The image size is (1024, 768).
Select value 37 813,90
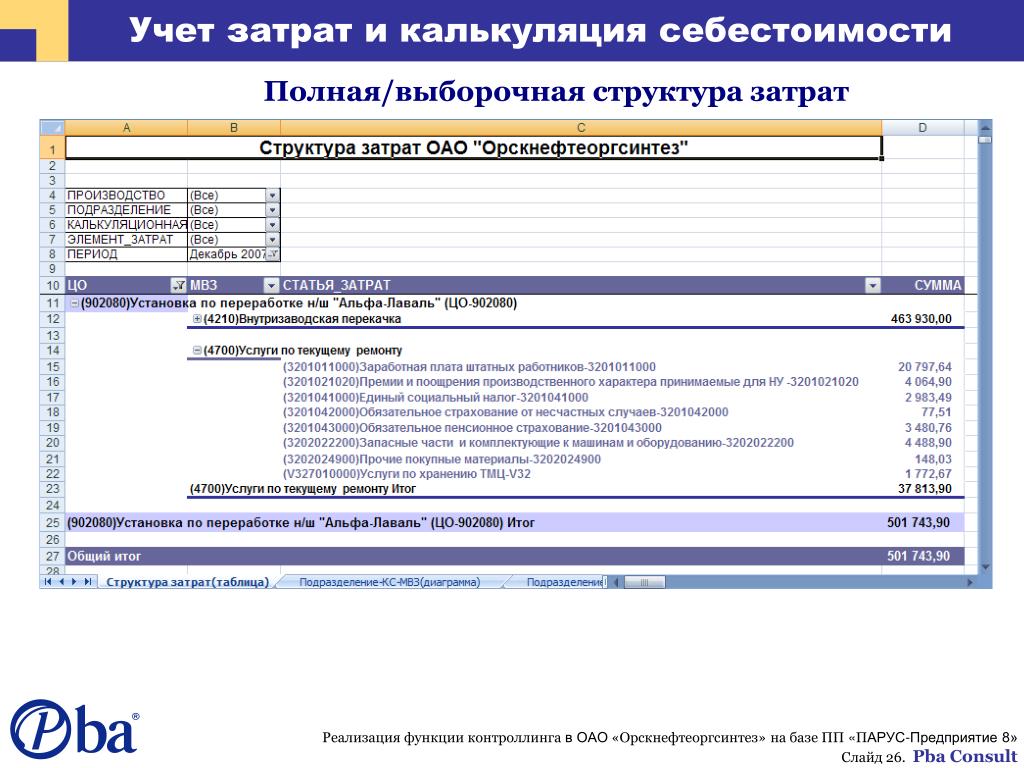pyautogui.click(x=925, y=488)
